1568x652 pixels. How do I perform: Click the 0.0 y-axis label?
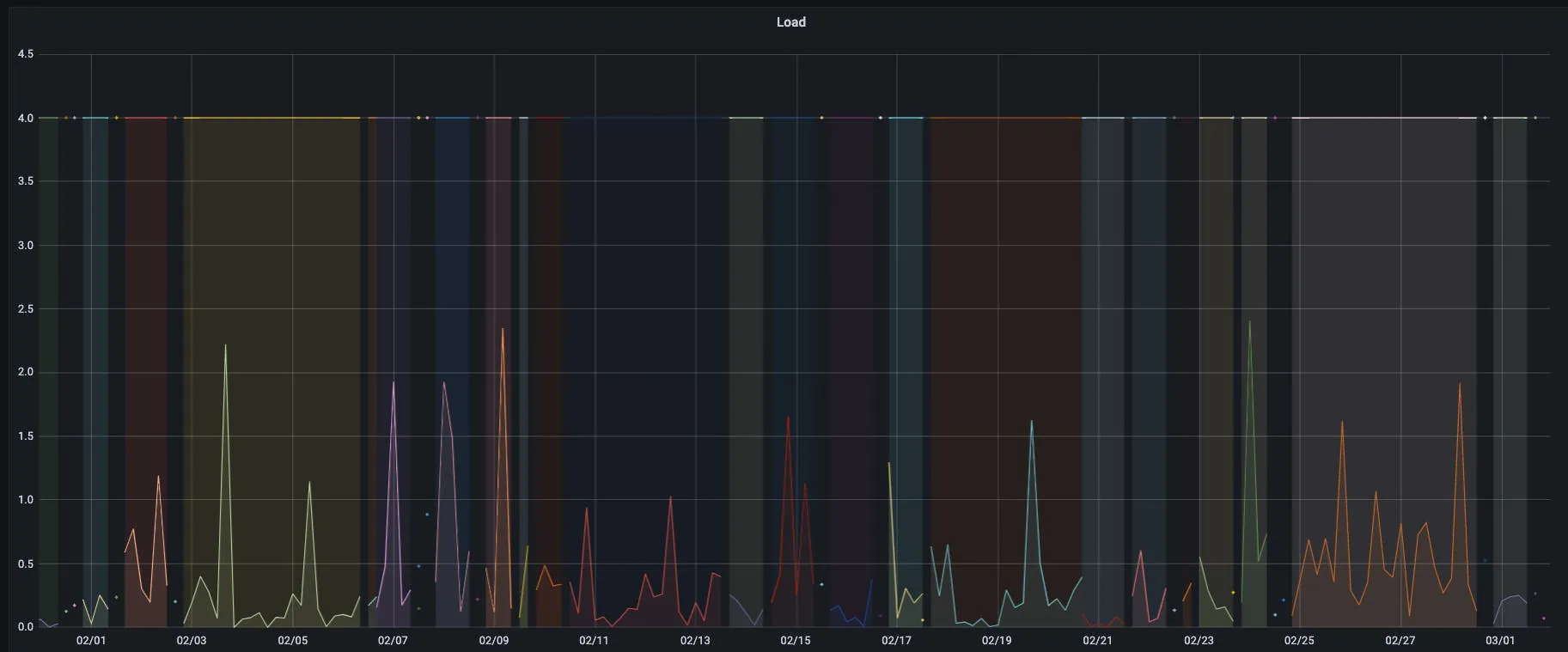click(x=26, y=627)
